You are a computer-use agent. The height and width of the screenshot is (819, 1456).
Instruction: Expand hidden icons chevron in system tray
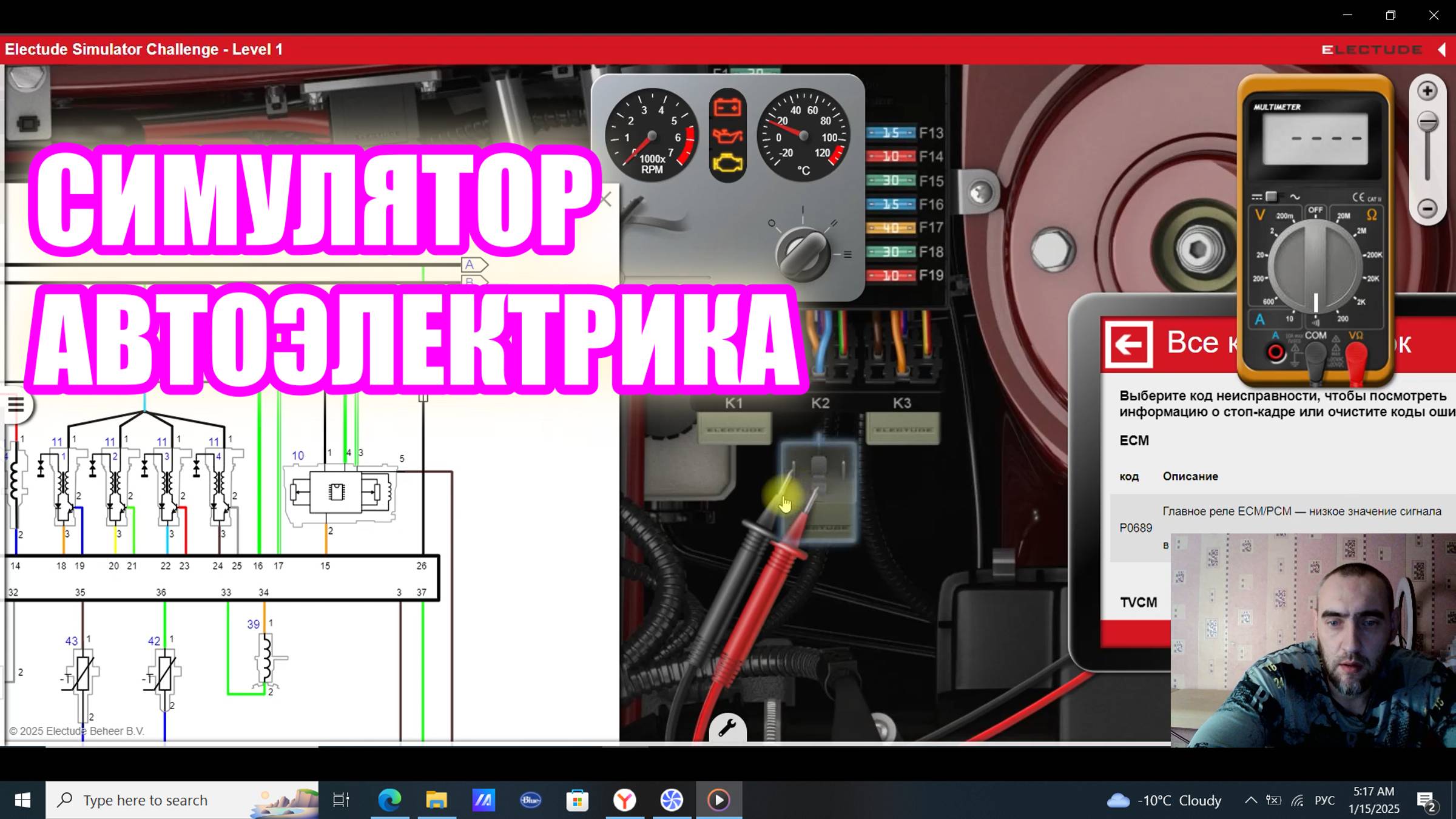[x=1251, y=800]
